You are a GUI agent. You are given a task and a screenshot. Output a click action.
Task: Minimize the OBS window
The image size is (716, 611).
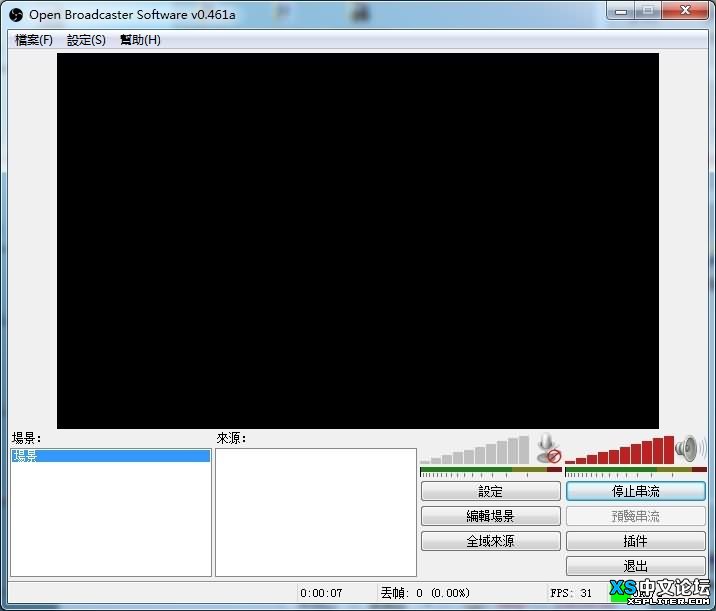621,11
